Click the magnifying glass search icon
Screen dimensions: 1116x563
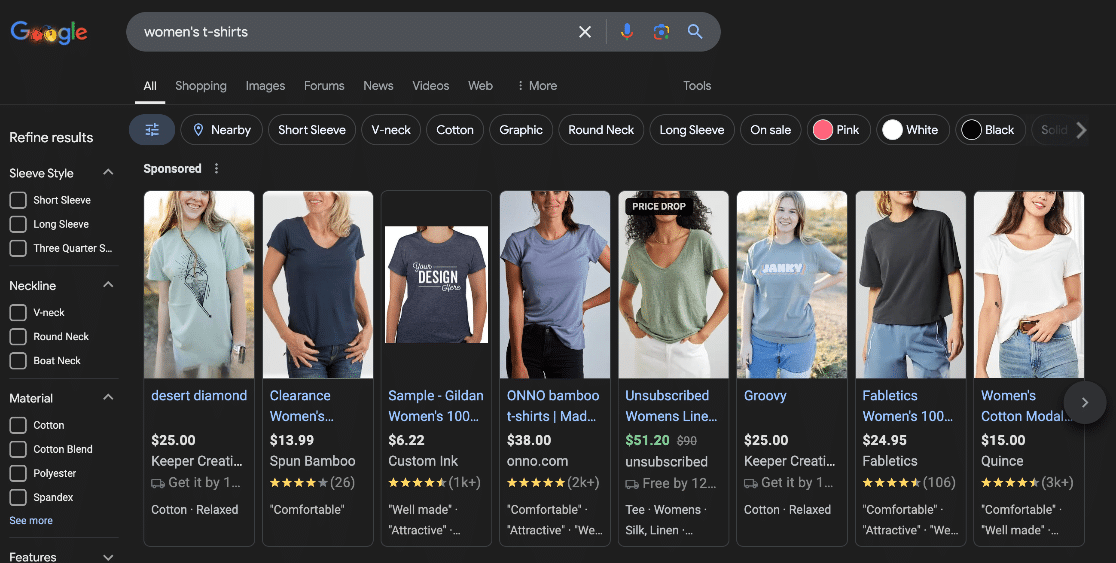[x=695, y=32]
